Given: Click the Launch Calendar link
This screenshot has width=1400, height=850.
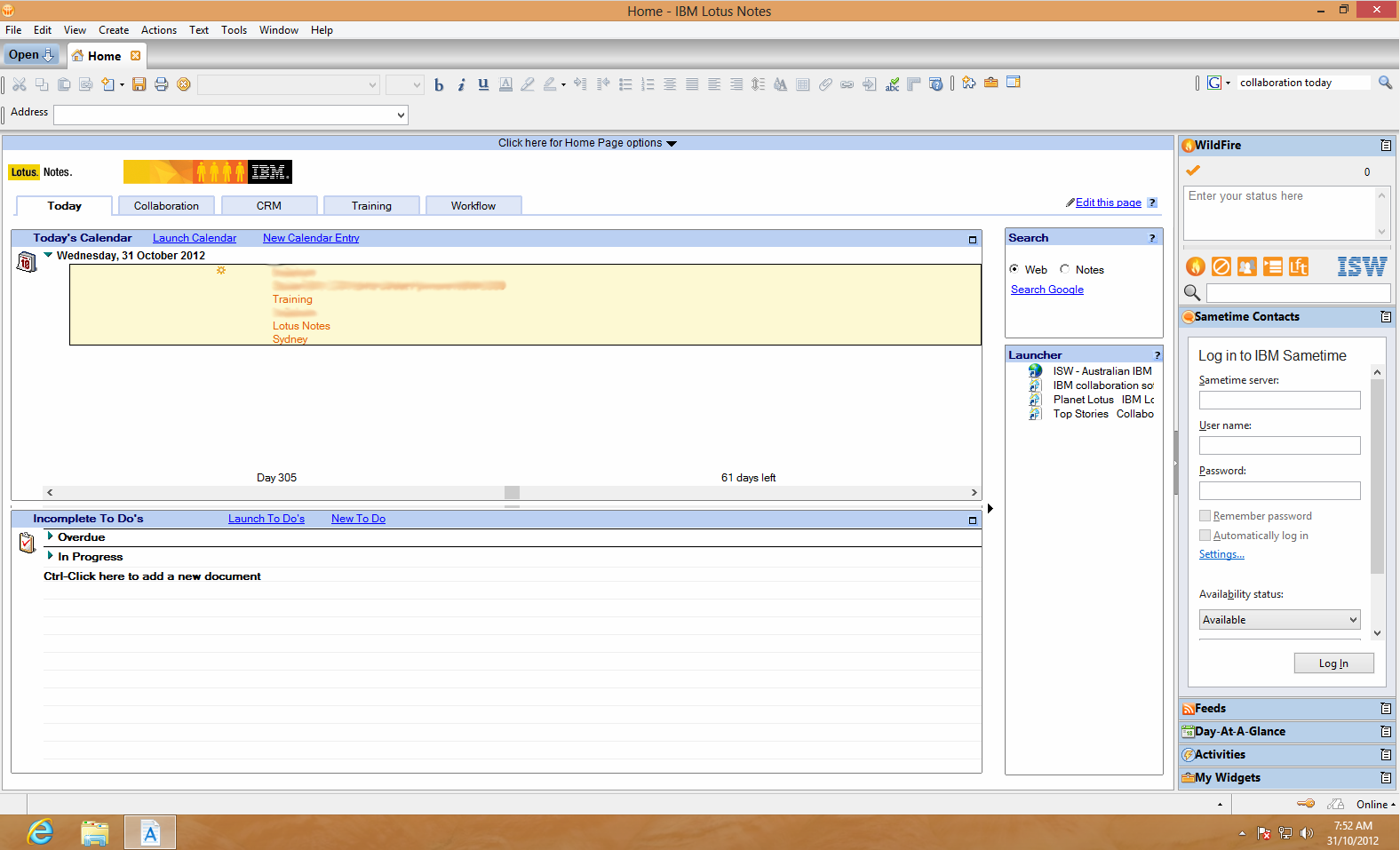Looking at the screenshot, I should tap(195, 238).
